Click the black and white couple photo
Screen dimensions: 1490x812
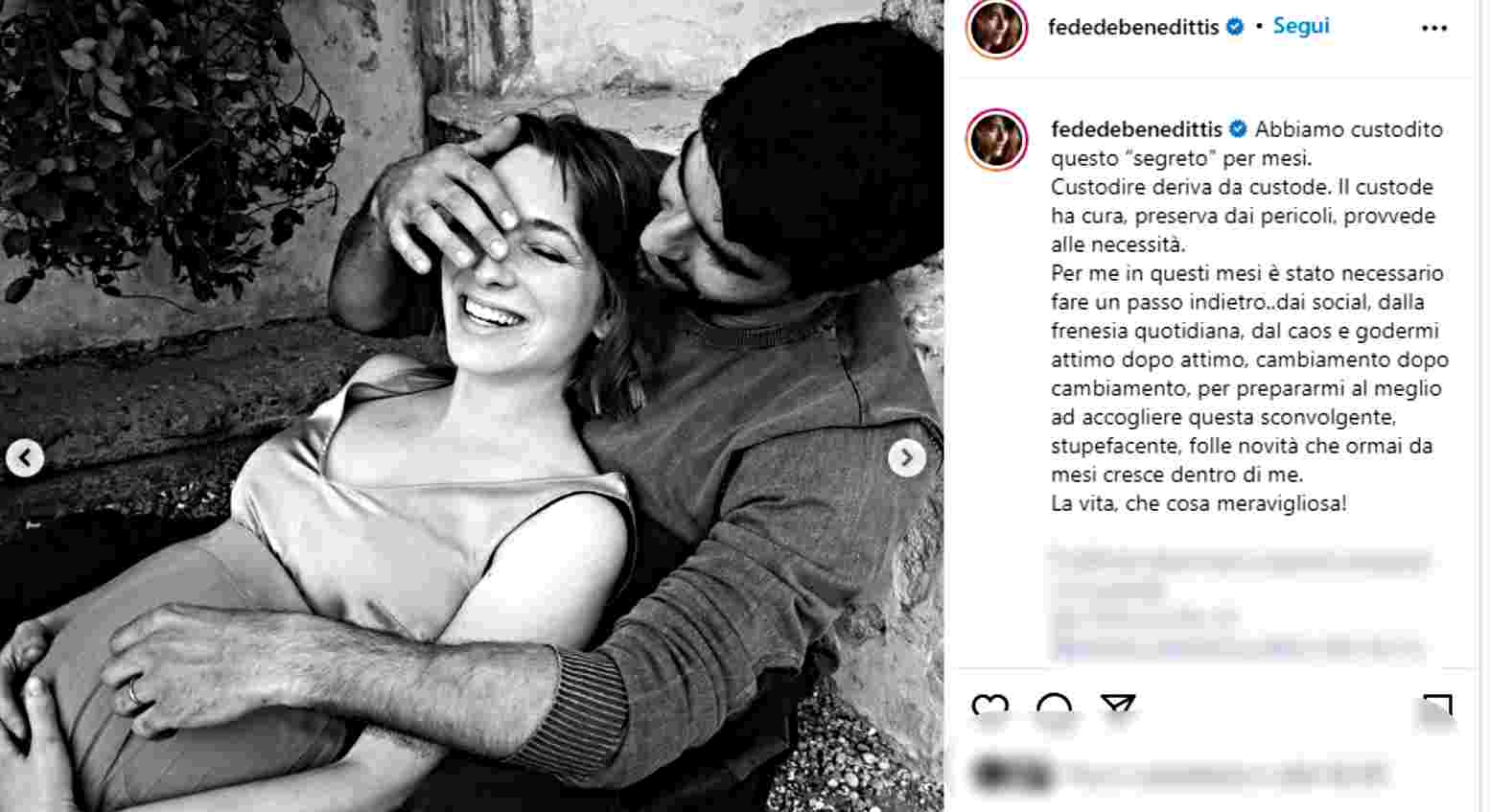point(471,406)
